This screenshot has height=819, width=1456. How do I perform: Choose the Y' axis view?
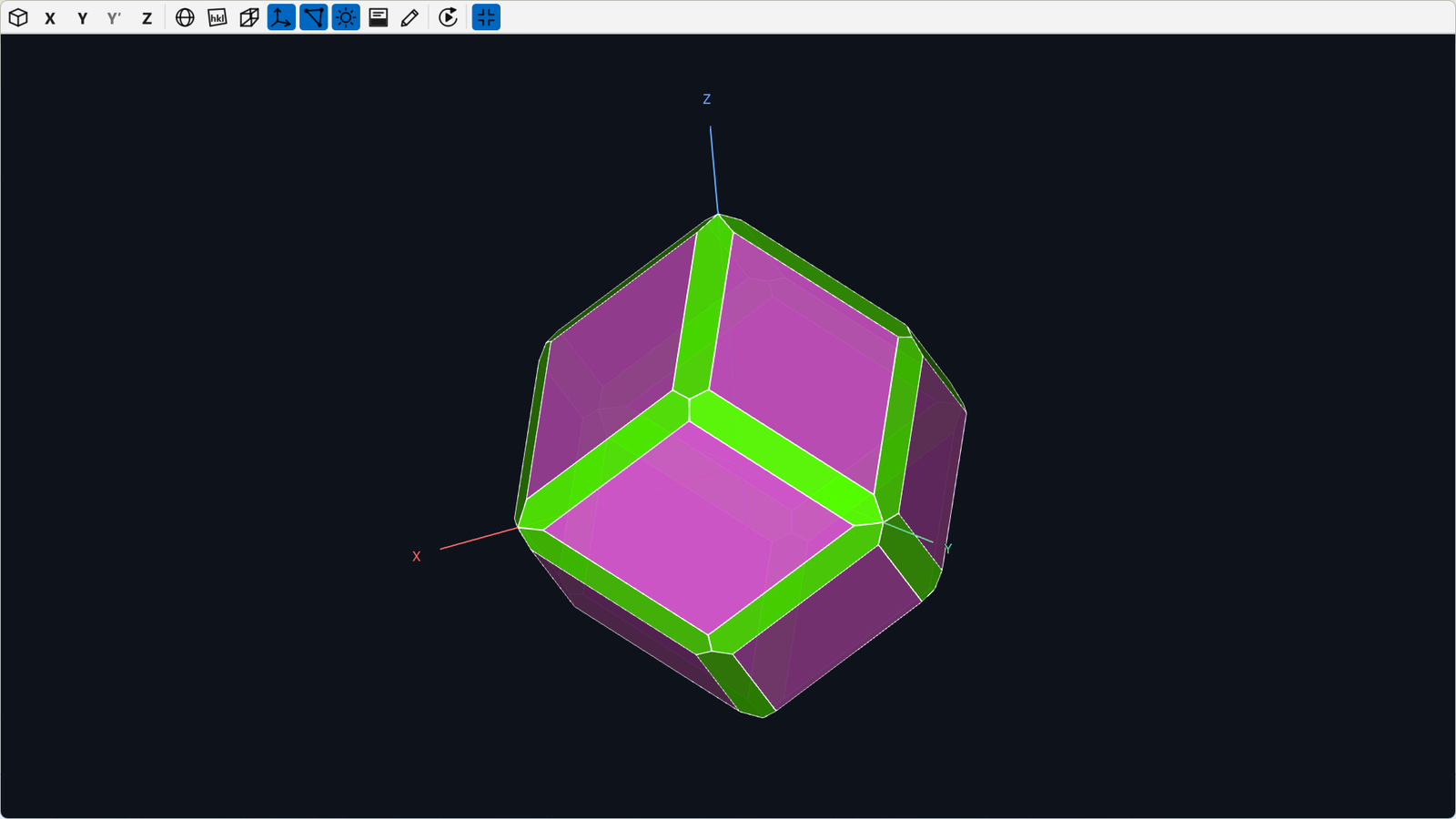[x=114, y=17]
